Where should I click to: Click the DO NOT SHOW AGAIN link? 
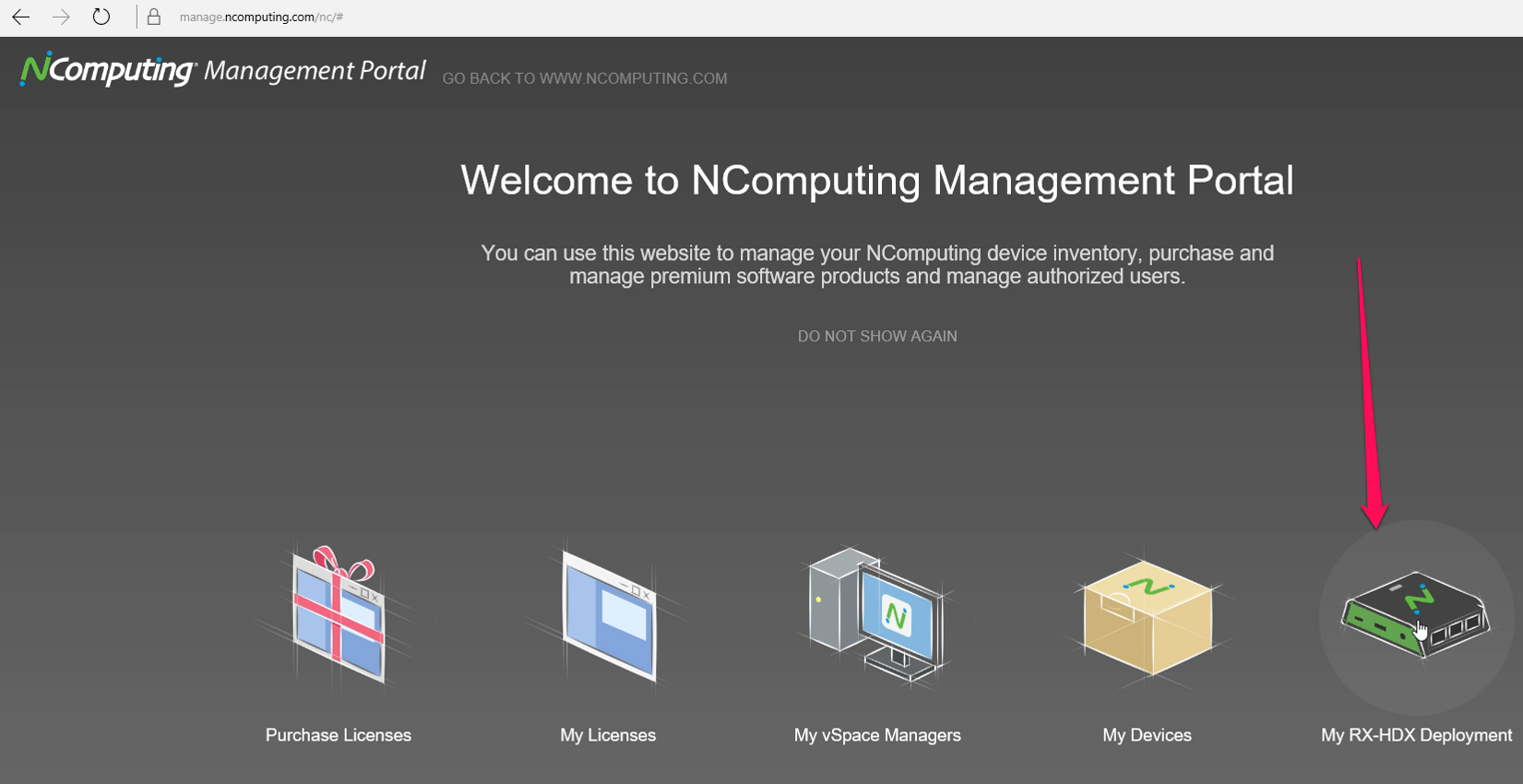coord(877,337)
